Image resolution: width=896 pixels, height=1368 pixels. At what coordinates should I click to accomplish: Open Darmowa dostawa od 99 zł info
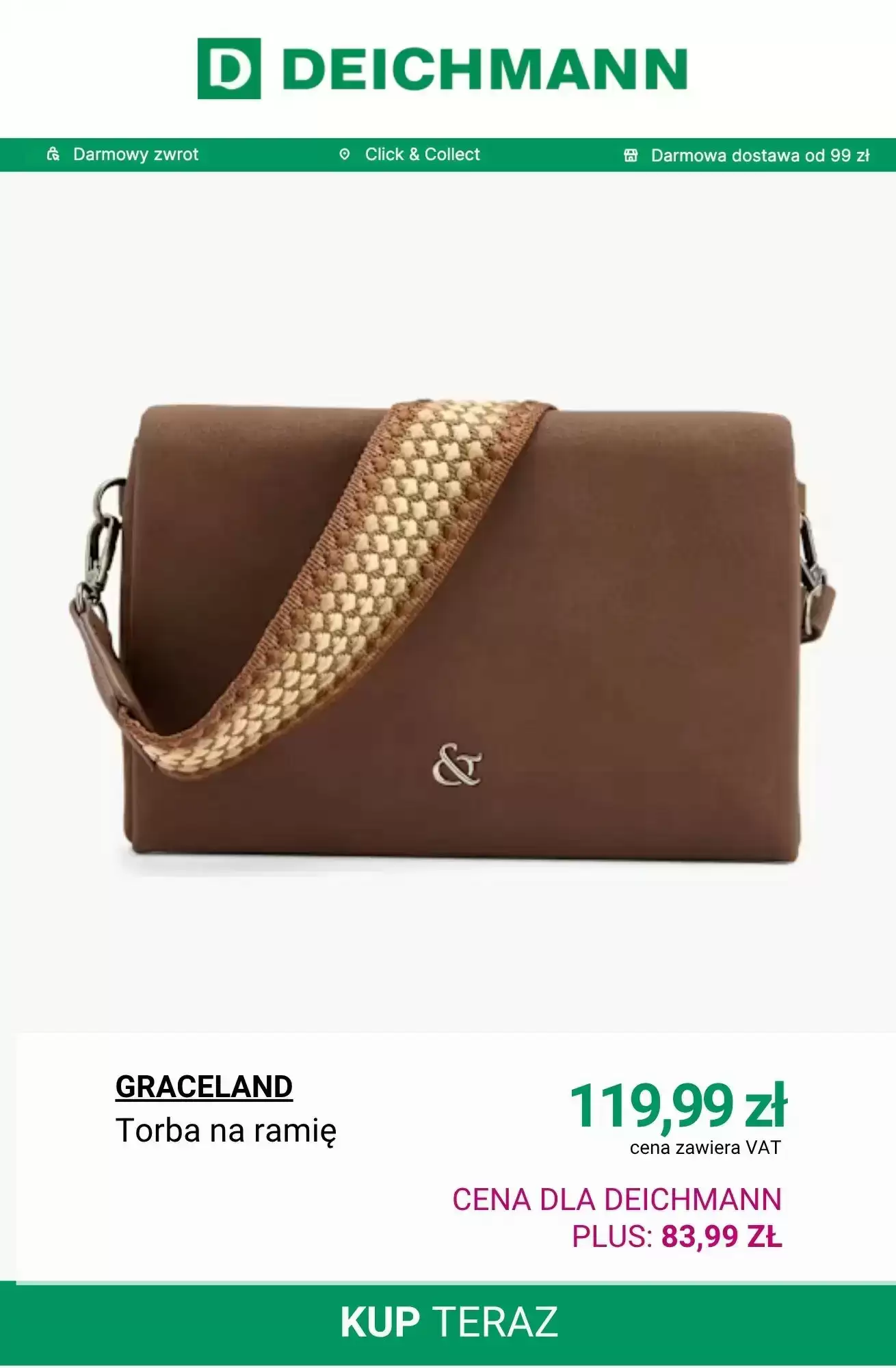760,155
